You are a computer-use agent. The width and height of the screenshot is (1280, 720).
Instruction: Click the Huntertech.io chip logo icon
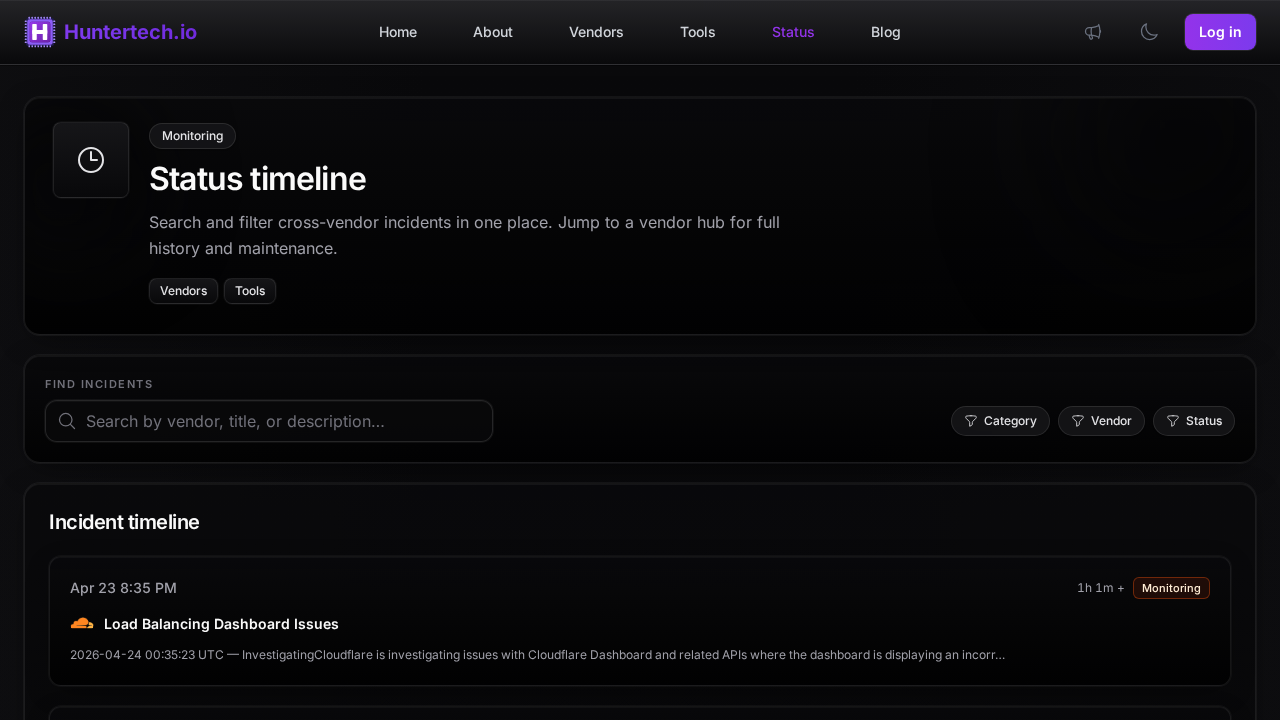[40, 32]
